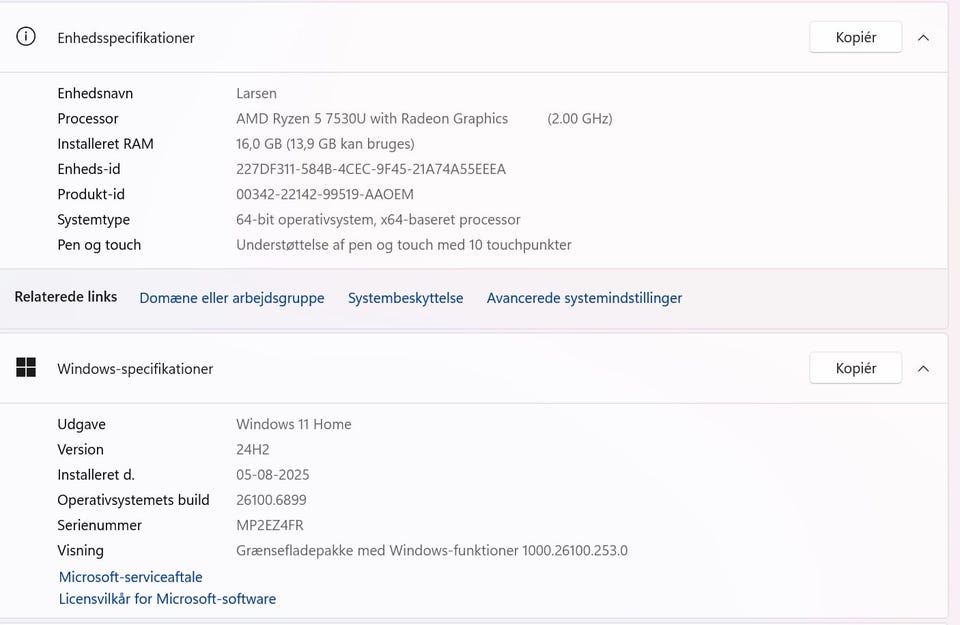Click the Produkt-id value text
The image size is (960, 625).
click(324, 194)
